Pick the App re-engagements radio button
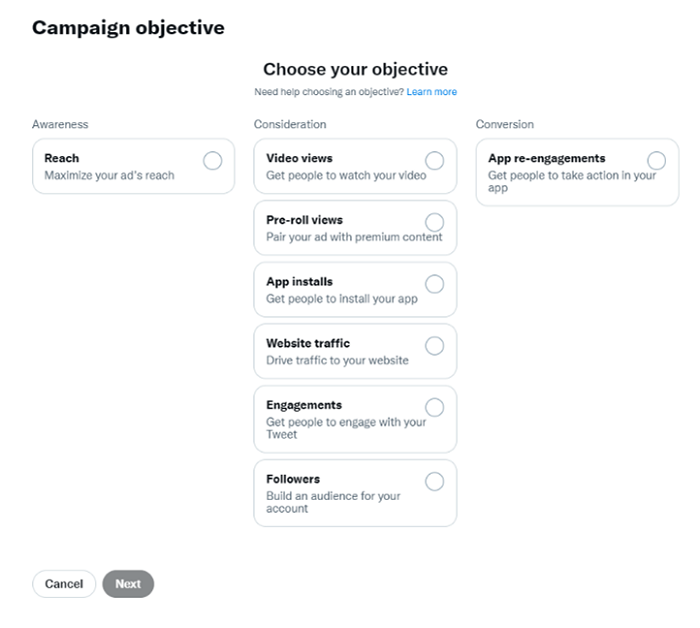The width and height of the screenshot is (700, 628). [x=656, y=161]
